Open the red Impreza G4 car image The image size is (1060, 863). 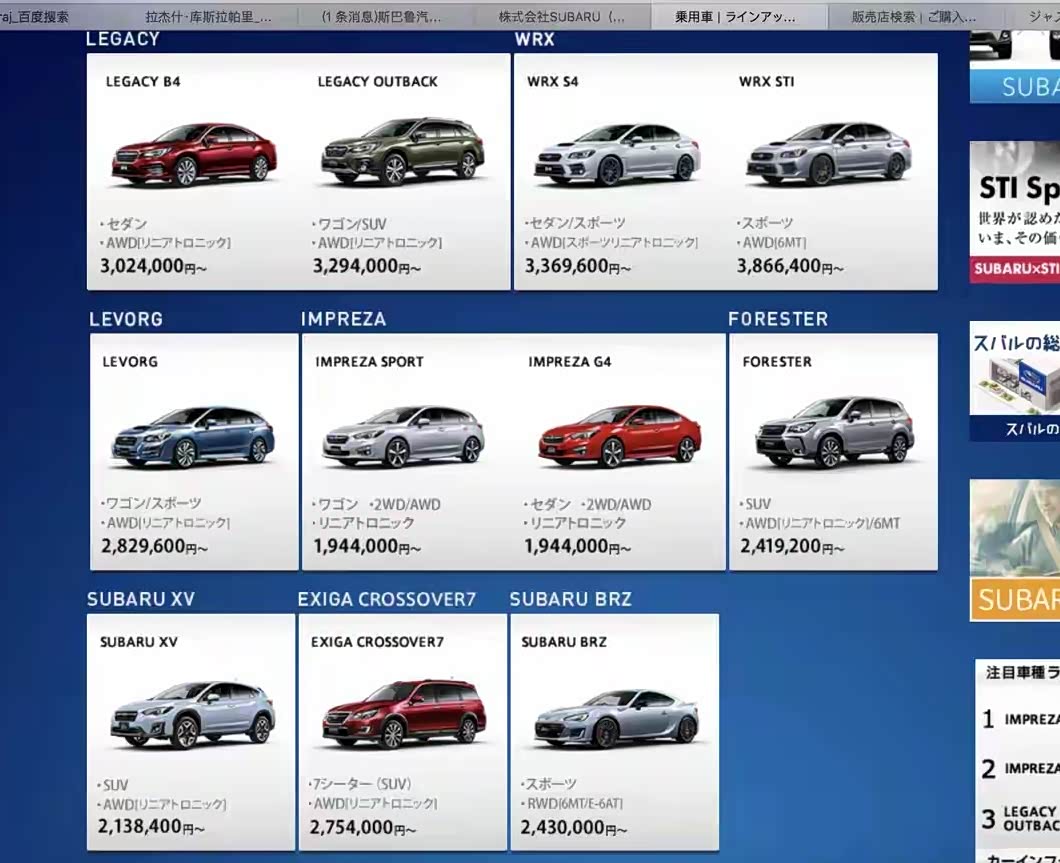click(620, 437)
